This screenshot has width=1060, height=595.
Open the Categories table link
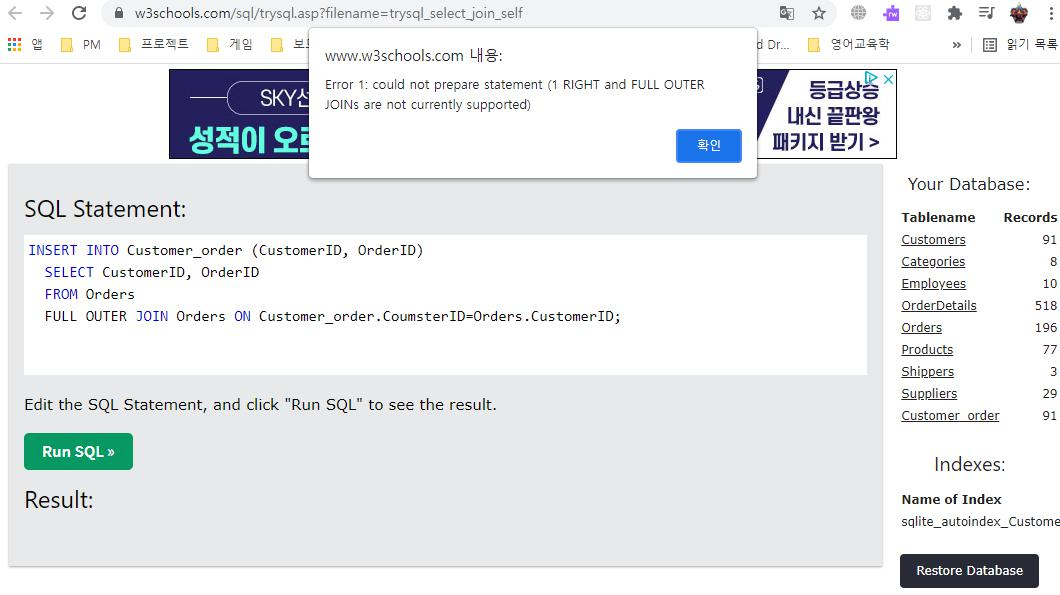933,262
